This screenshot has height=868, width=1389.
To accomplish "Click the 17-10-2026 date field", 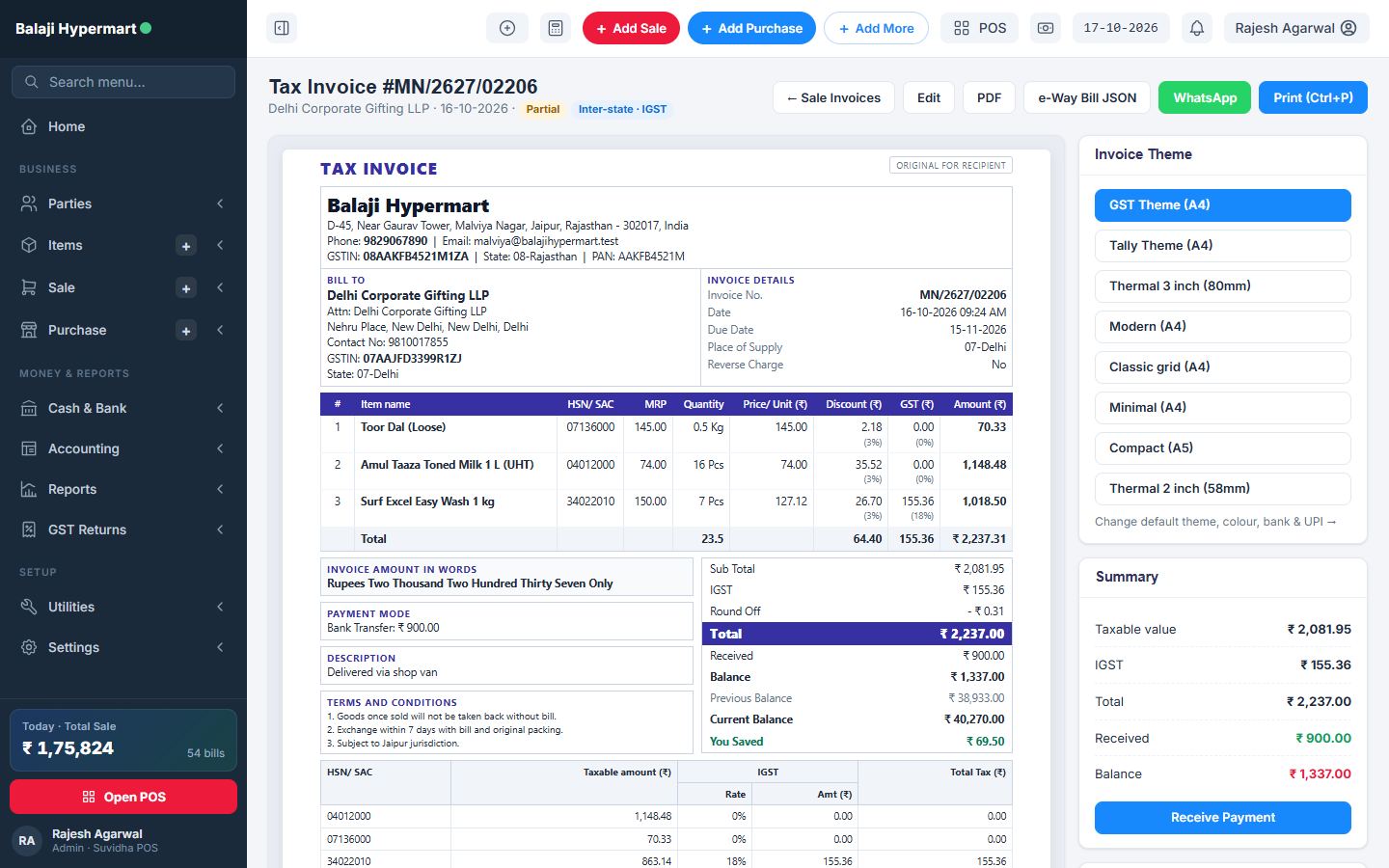I will (x=1121, y=28).
